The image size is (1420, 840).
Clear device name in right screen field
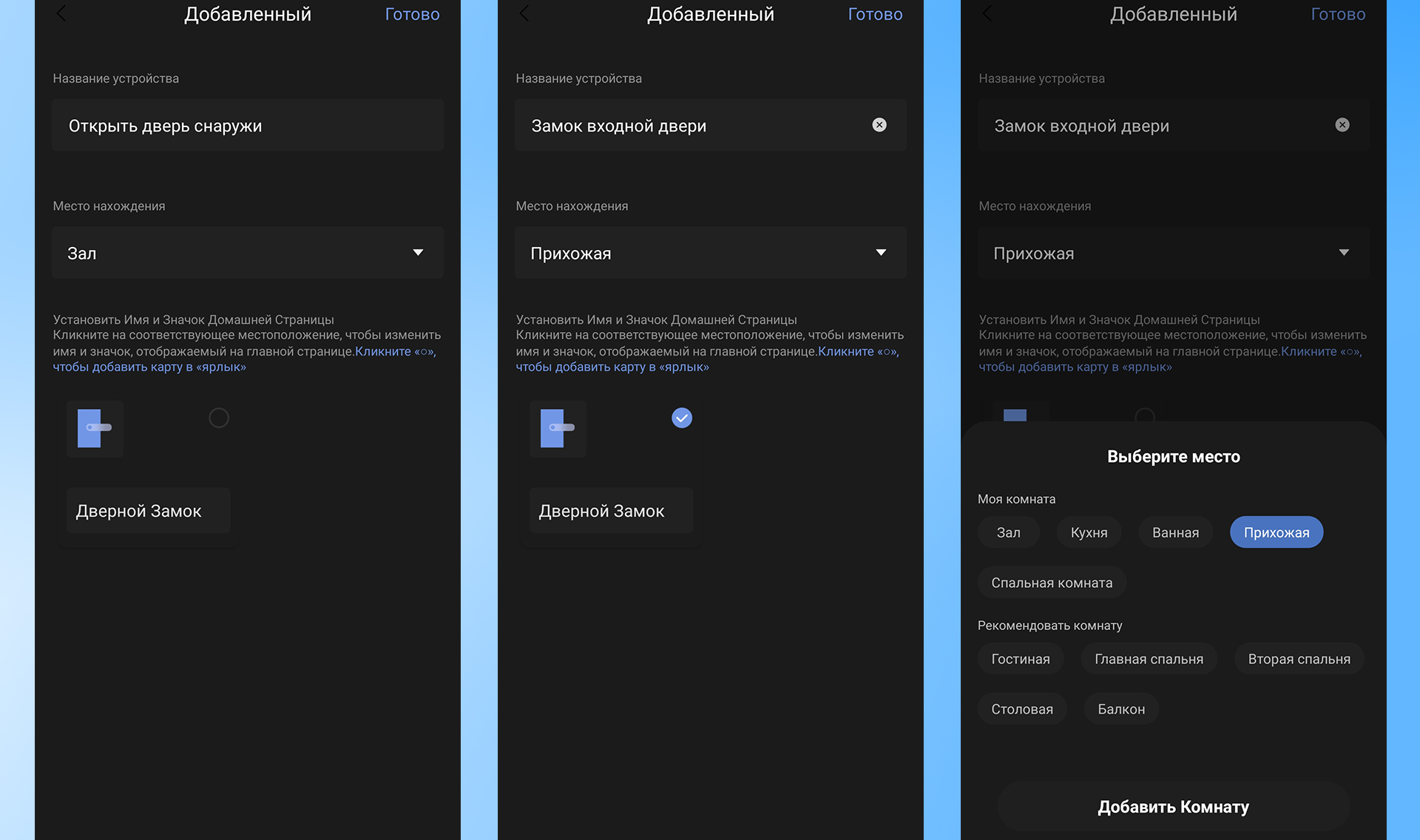pos(1342,125)
